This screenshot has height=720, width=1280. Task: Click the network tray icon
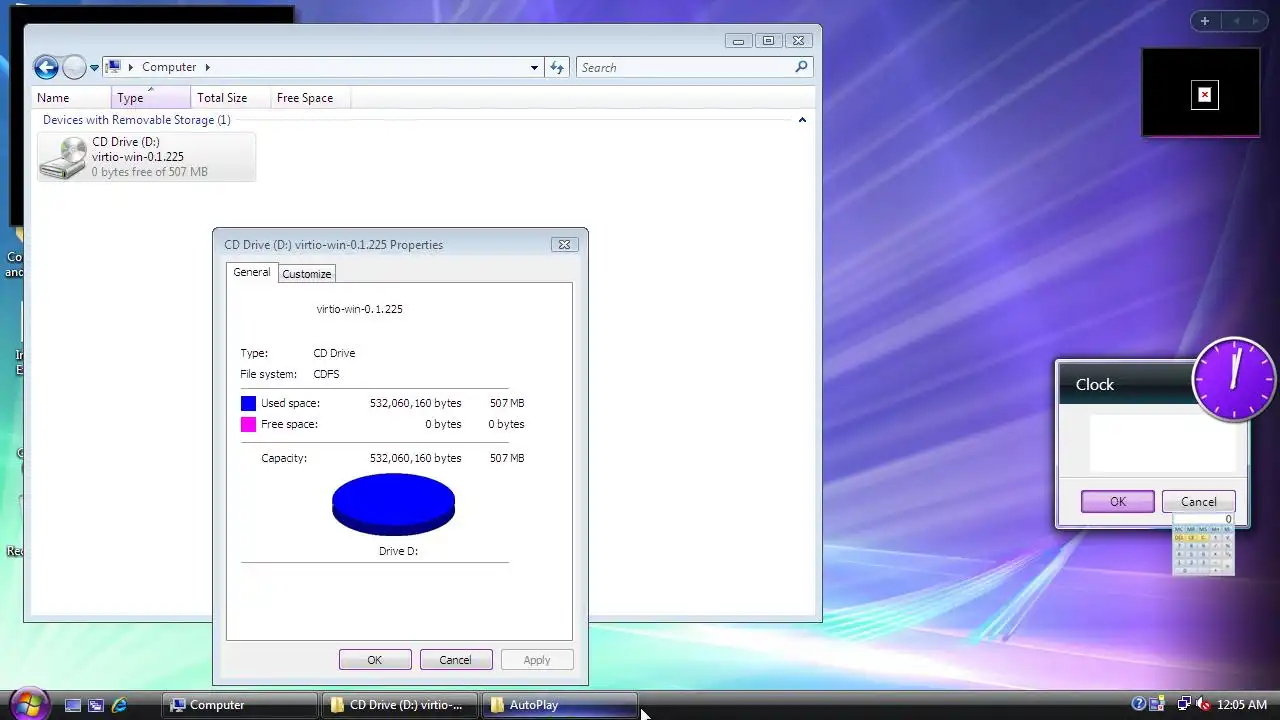click(1184, 704)
